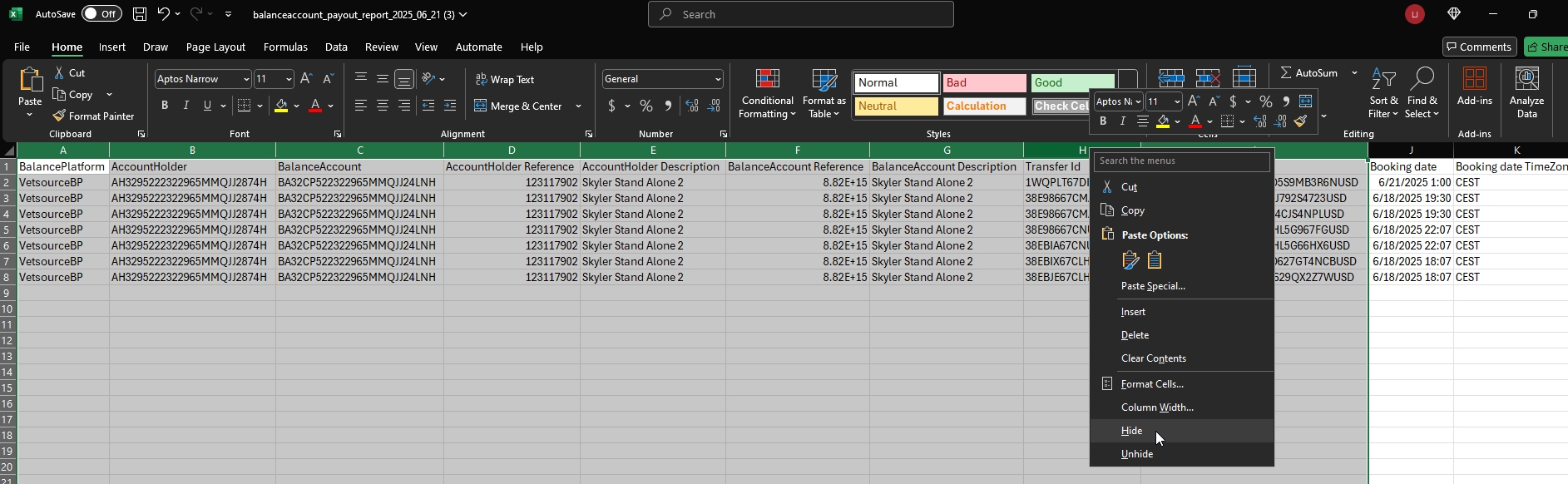Viewport: 1568px width, 484px height.
Task: Toggle Align Left in the ribbon
Action: (361, 106)
